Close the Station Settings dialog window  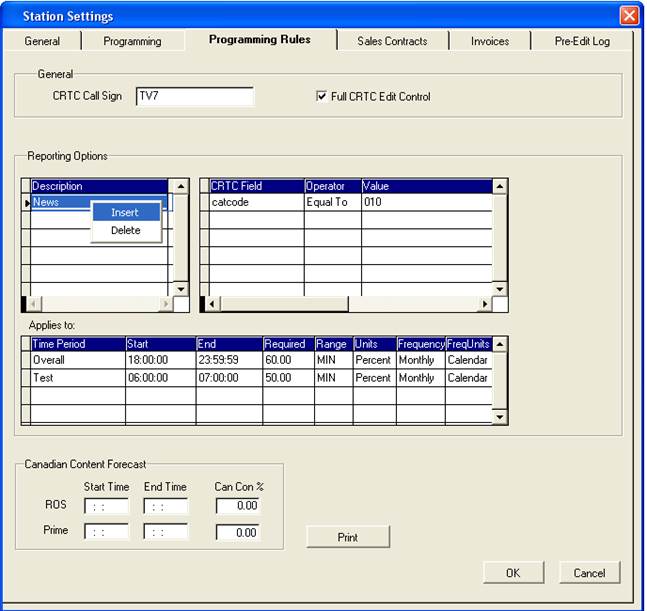[629, 15]
